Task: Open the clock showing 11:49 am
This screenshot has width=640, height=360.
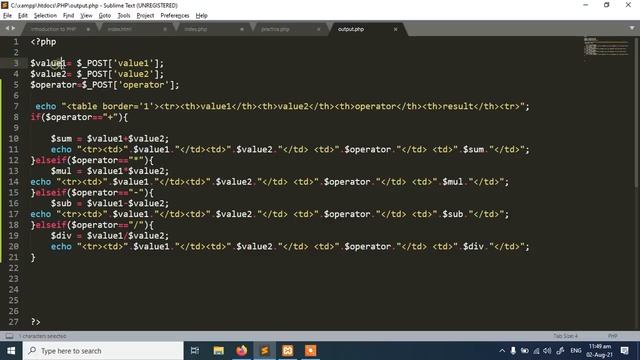Action: pyautogui.click(x=600, y=351)
